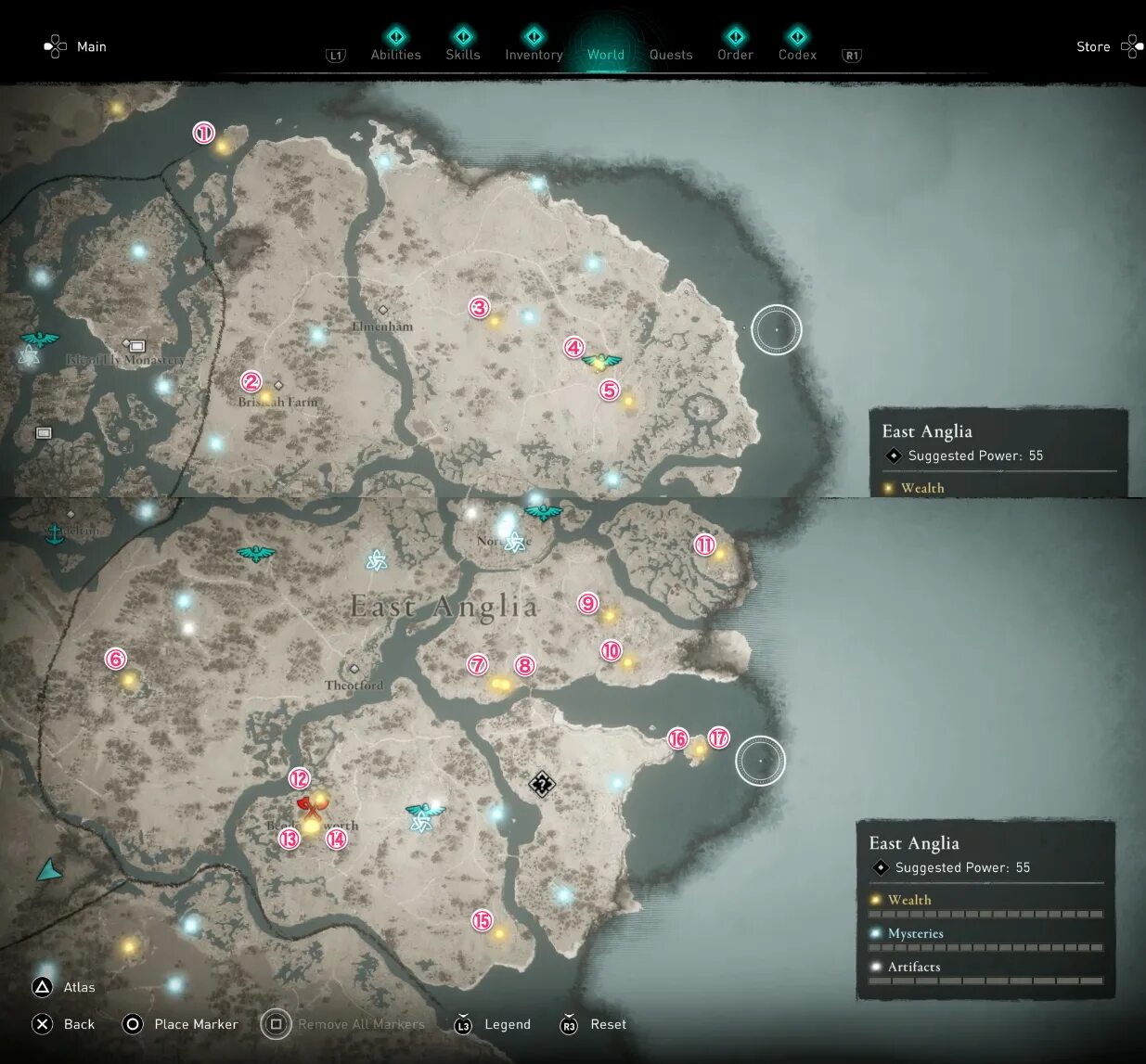
Task: Select the teal player arrow icon
Action: pos(48,870)
